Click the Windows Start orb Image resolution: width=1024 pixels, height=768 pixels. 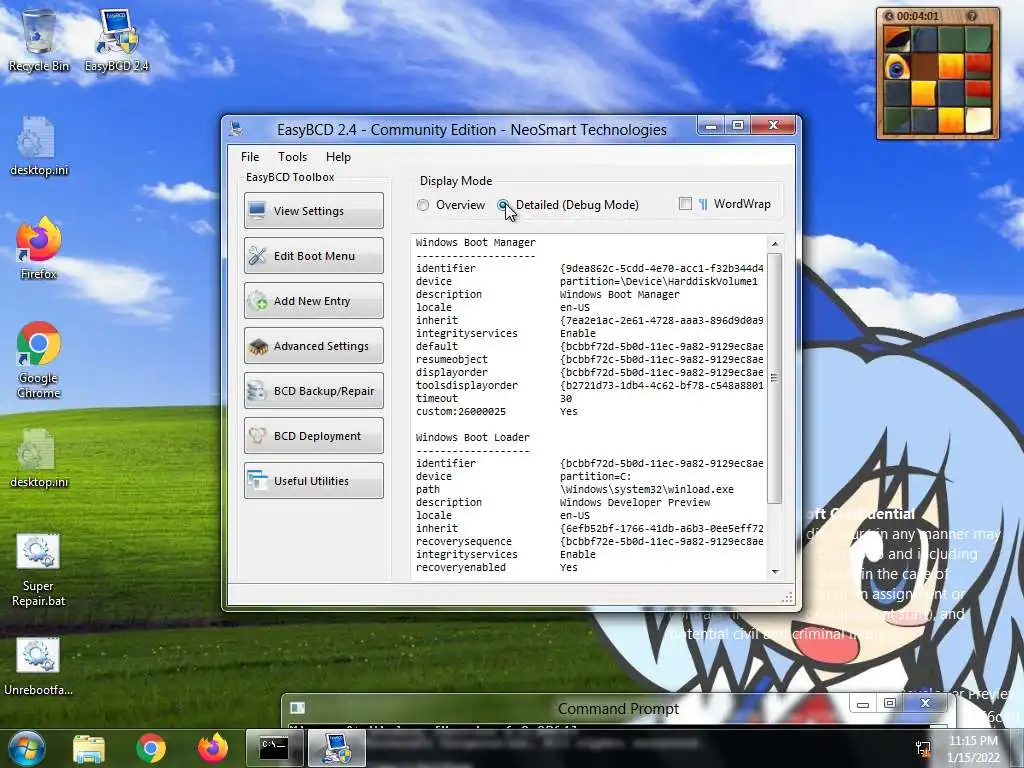pos(27,748)
